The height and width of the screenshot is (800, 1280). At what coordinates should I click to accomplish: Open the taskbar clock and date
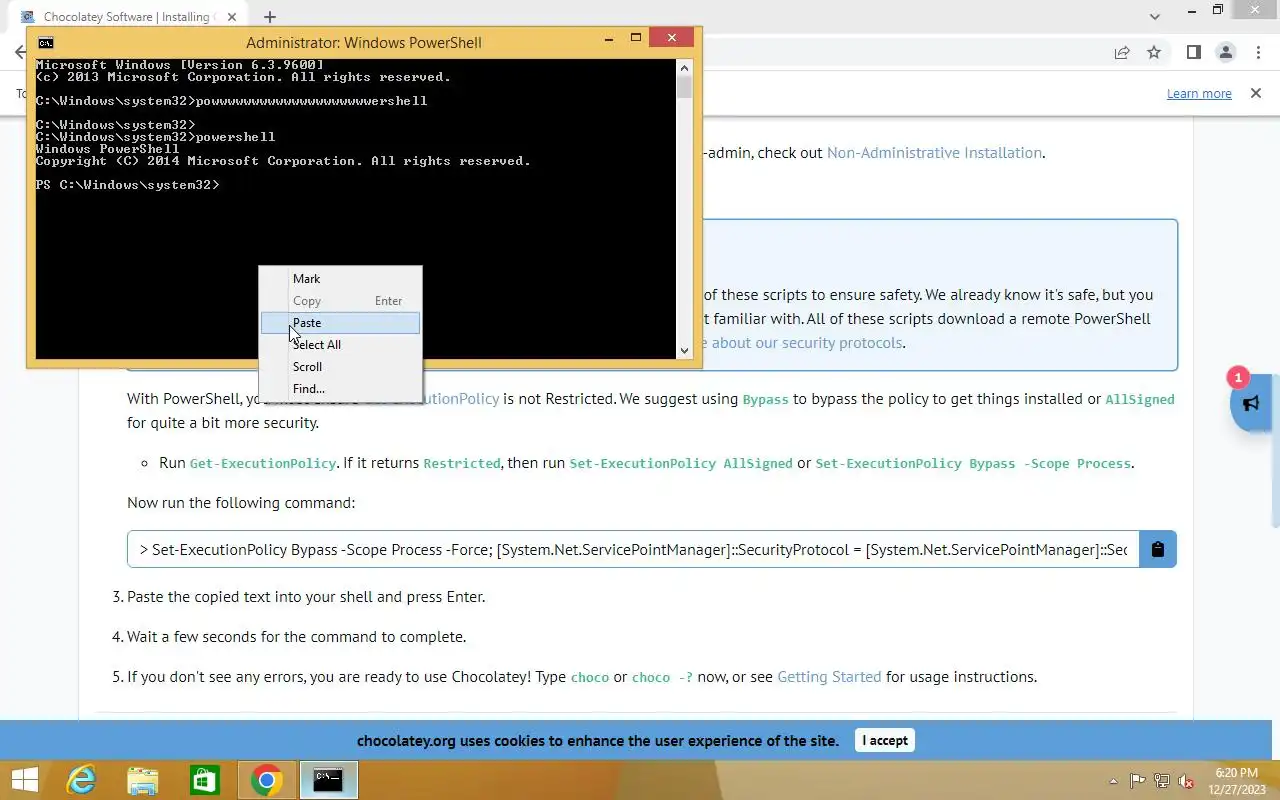pyautogui.click(x=1236, y=781)
